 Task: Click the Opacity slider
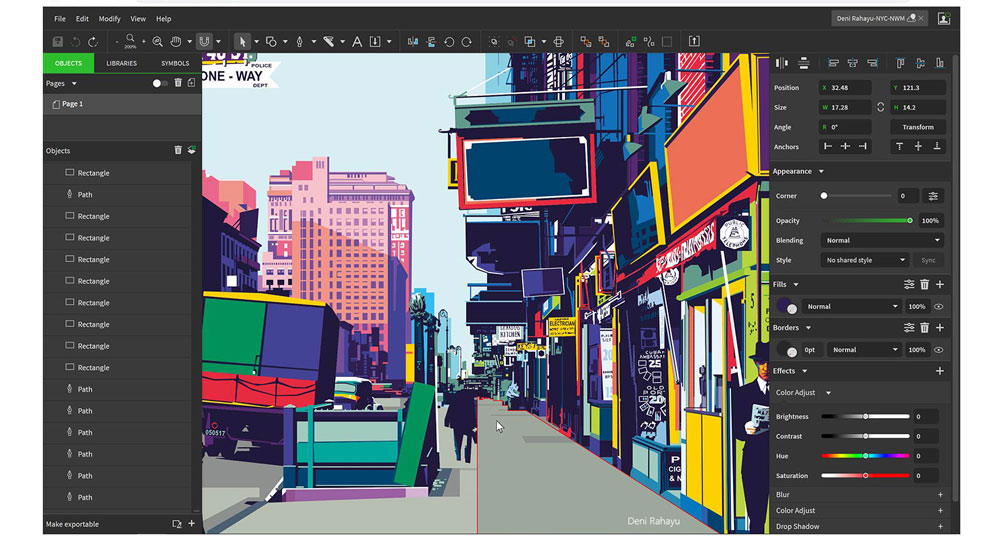[866, 220]
